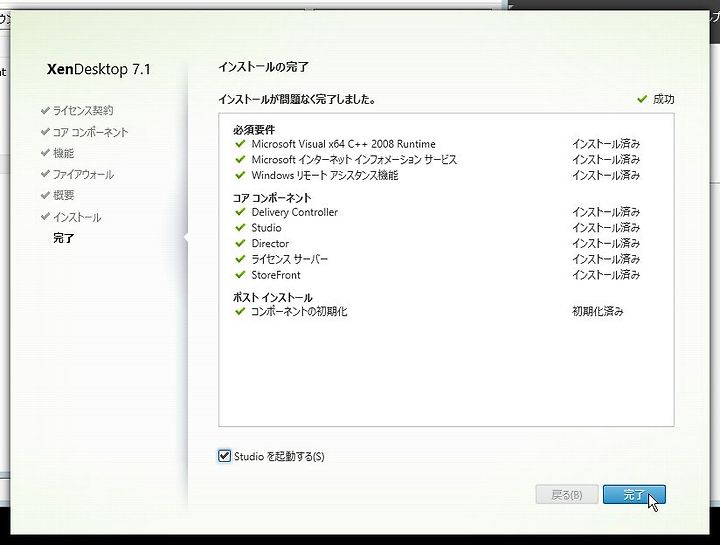This screenshot has width=720, height=545.
Task: Click the Delivery Controller row text
Action: pos(294,212)
